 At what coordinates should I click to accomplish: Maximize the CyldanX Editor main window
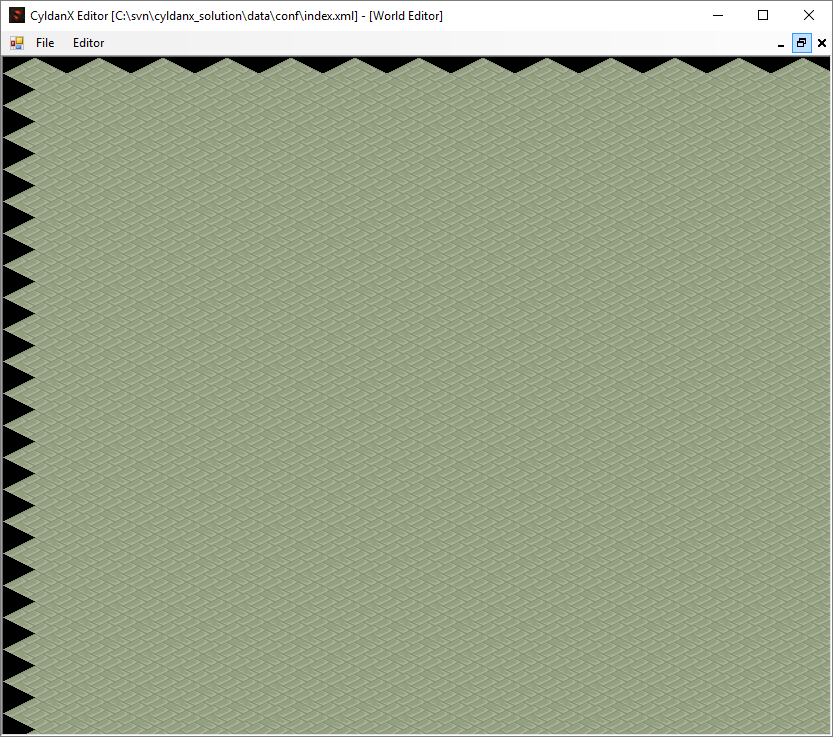click(763, 15)
